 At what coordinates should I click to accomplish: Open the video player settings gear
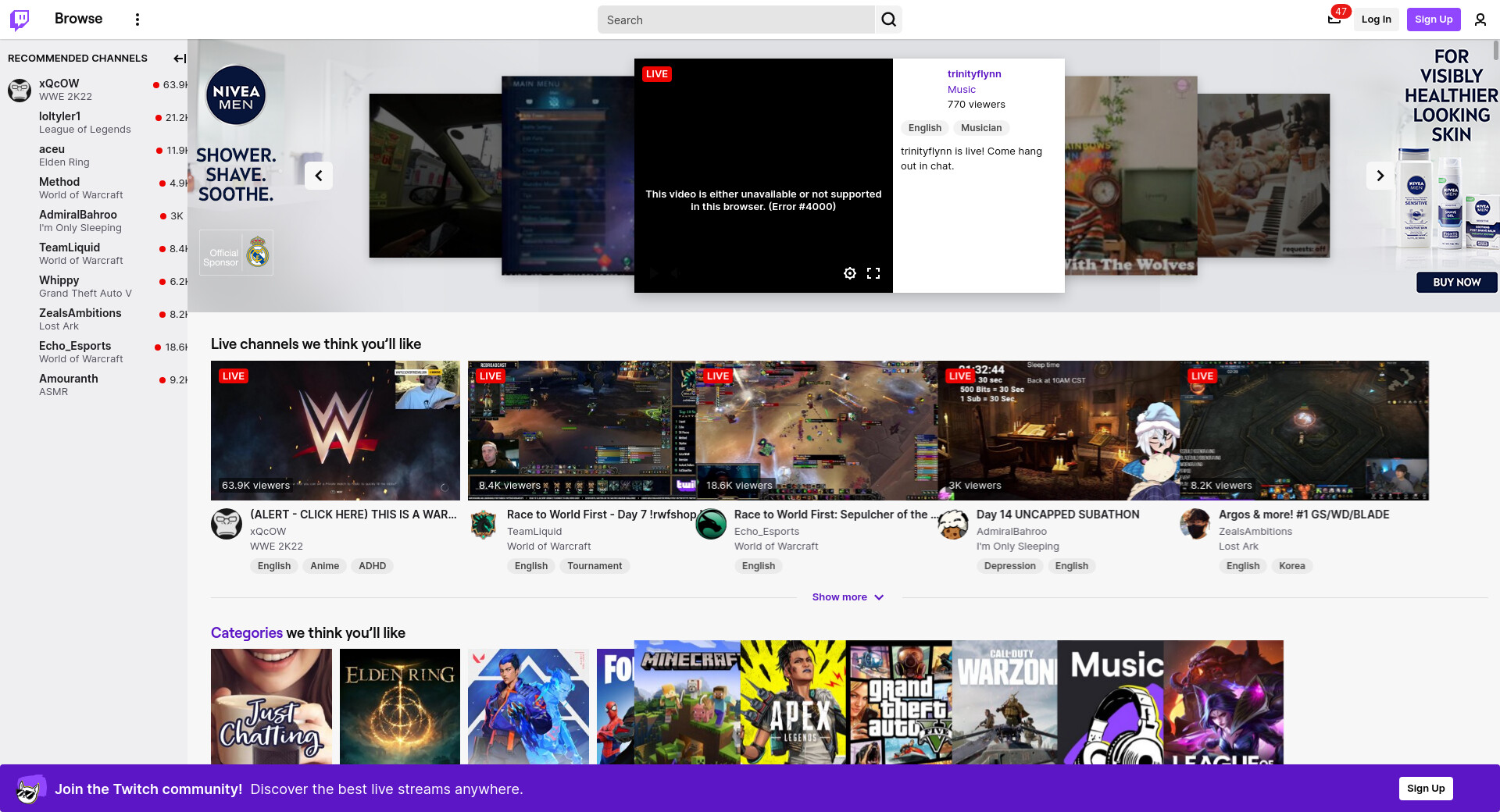(x=850, y=273)
